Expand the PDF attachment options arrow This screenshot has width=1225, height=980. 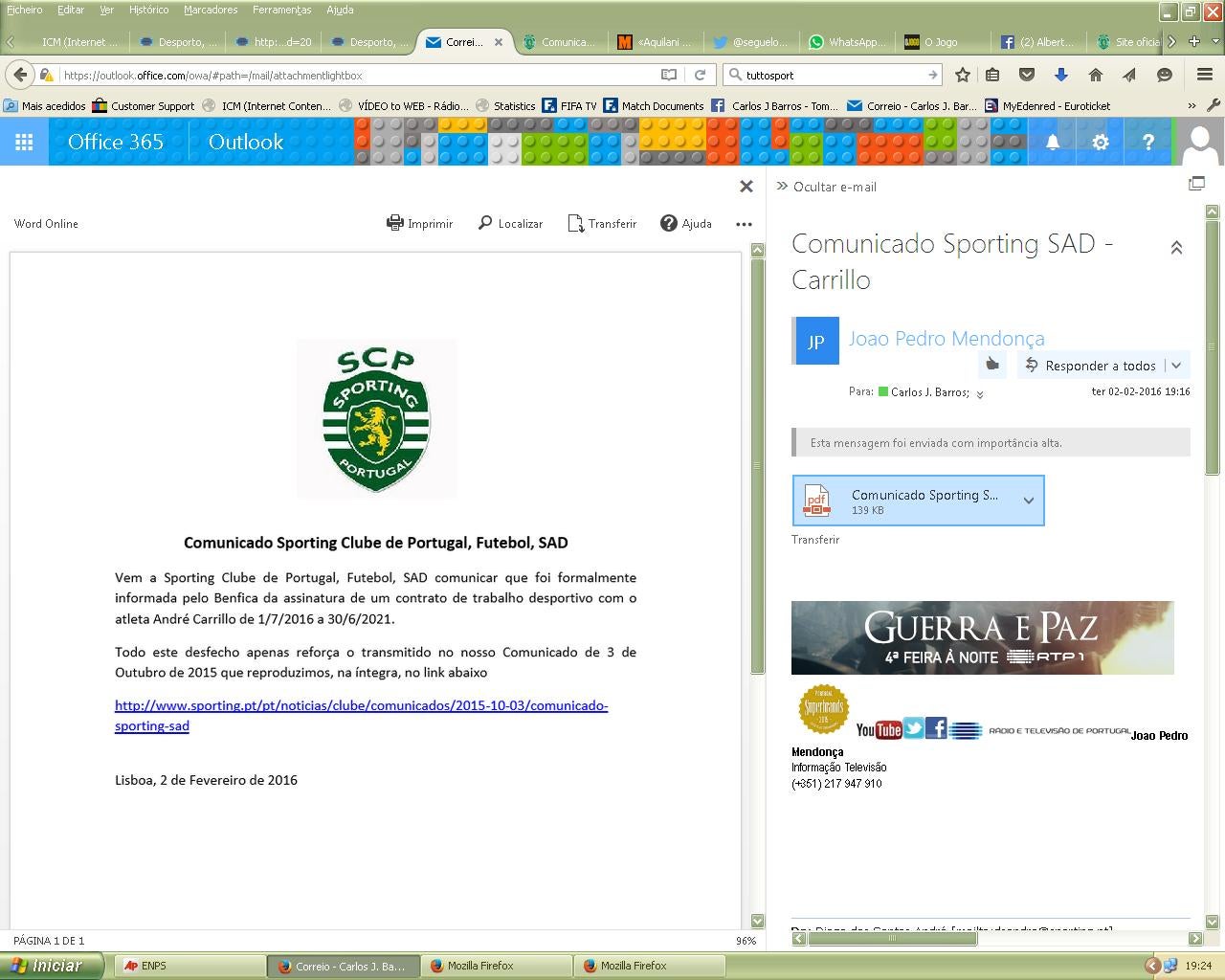pos(1028,501)
